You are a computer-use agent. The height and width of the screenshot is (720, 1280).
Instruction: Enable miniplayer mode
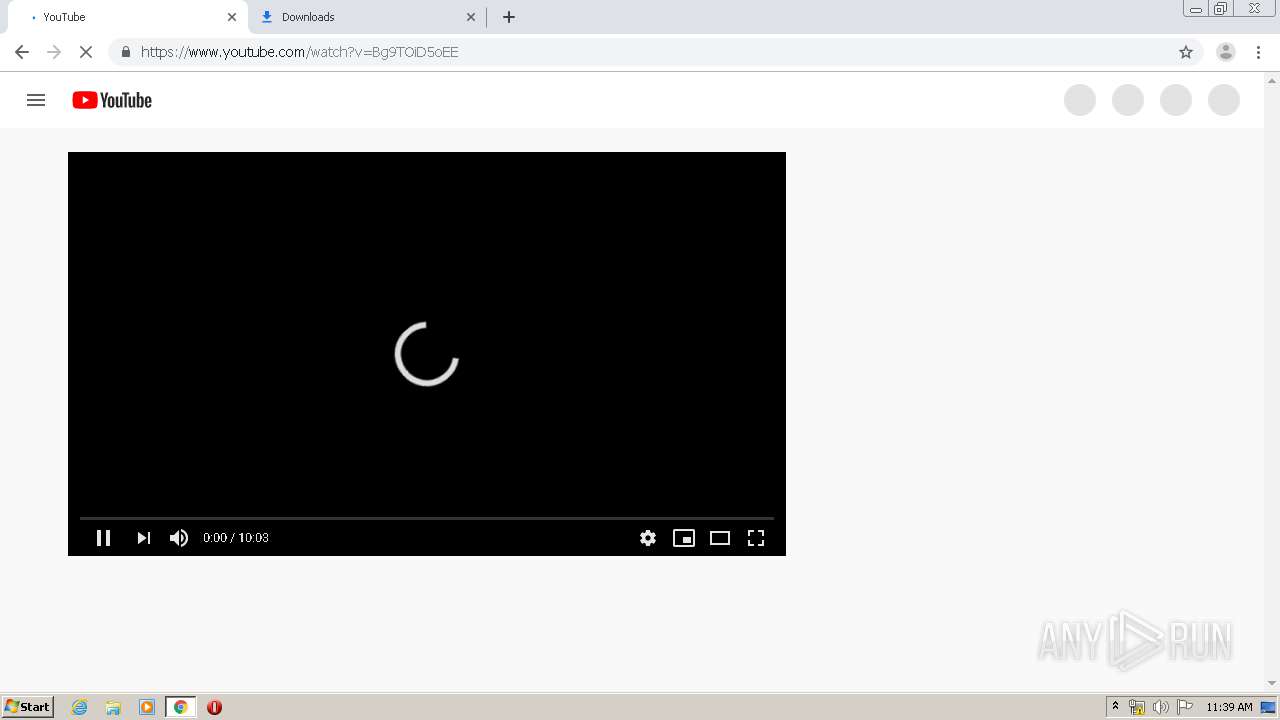click(x=684, y=538)
